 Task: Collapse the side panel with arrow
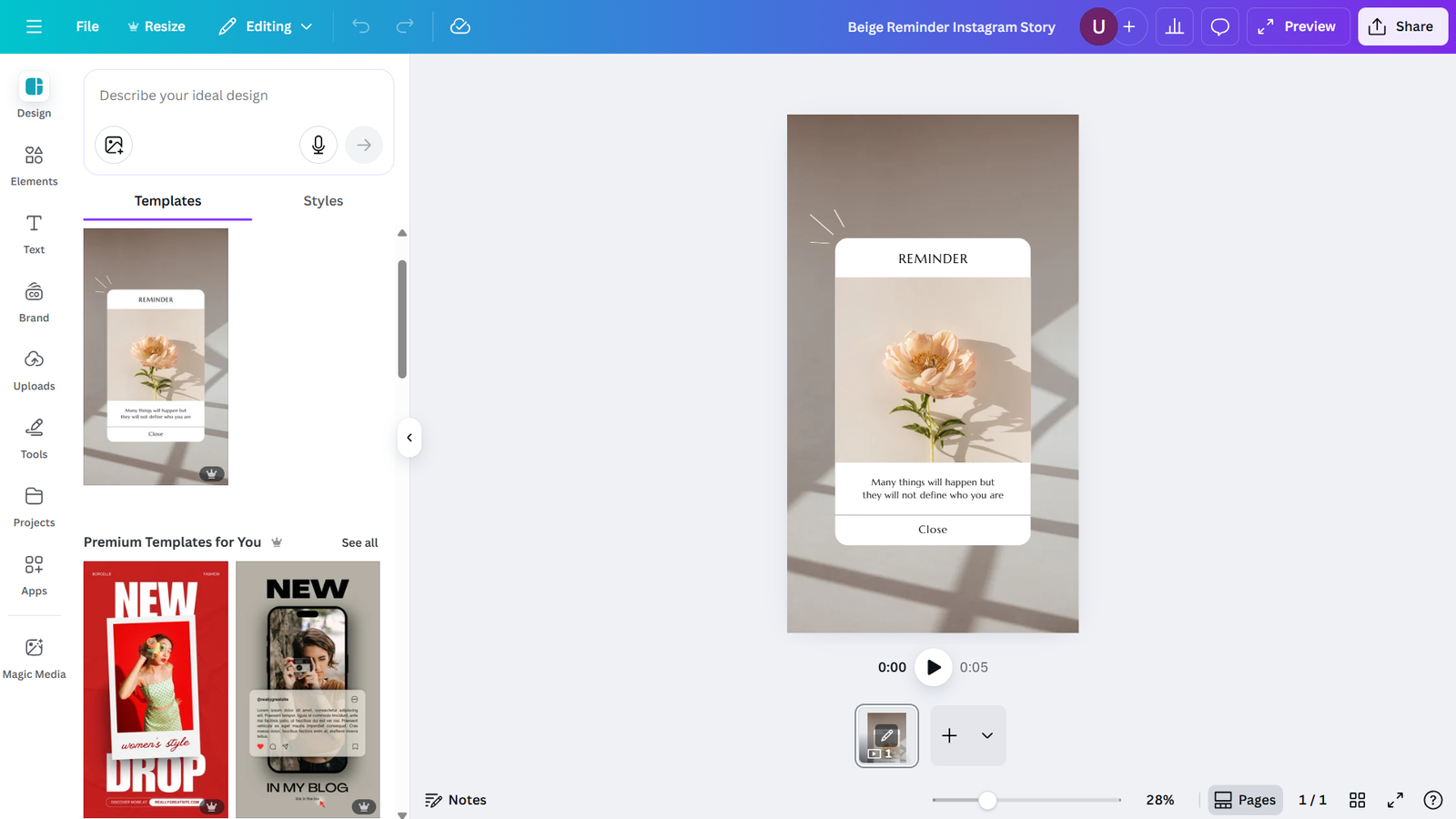coord(409,438)
